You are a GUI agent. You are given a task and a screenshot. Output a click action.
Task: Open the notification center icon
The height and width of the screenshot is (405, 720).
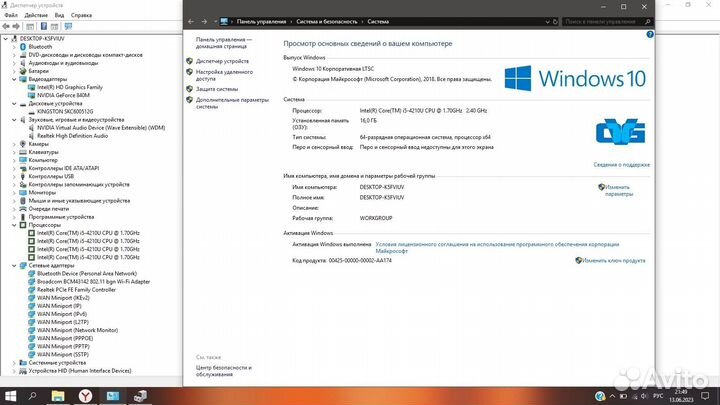click(706, 396)
